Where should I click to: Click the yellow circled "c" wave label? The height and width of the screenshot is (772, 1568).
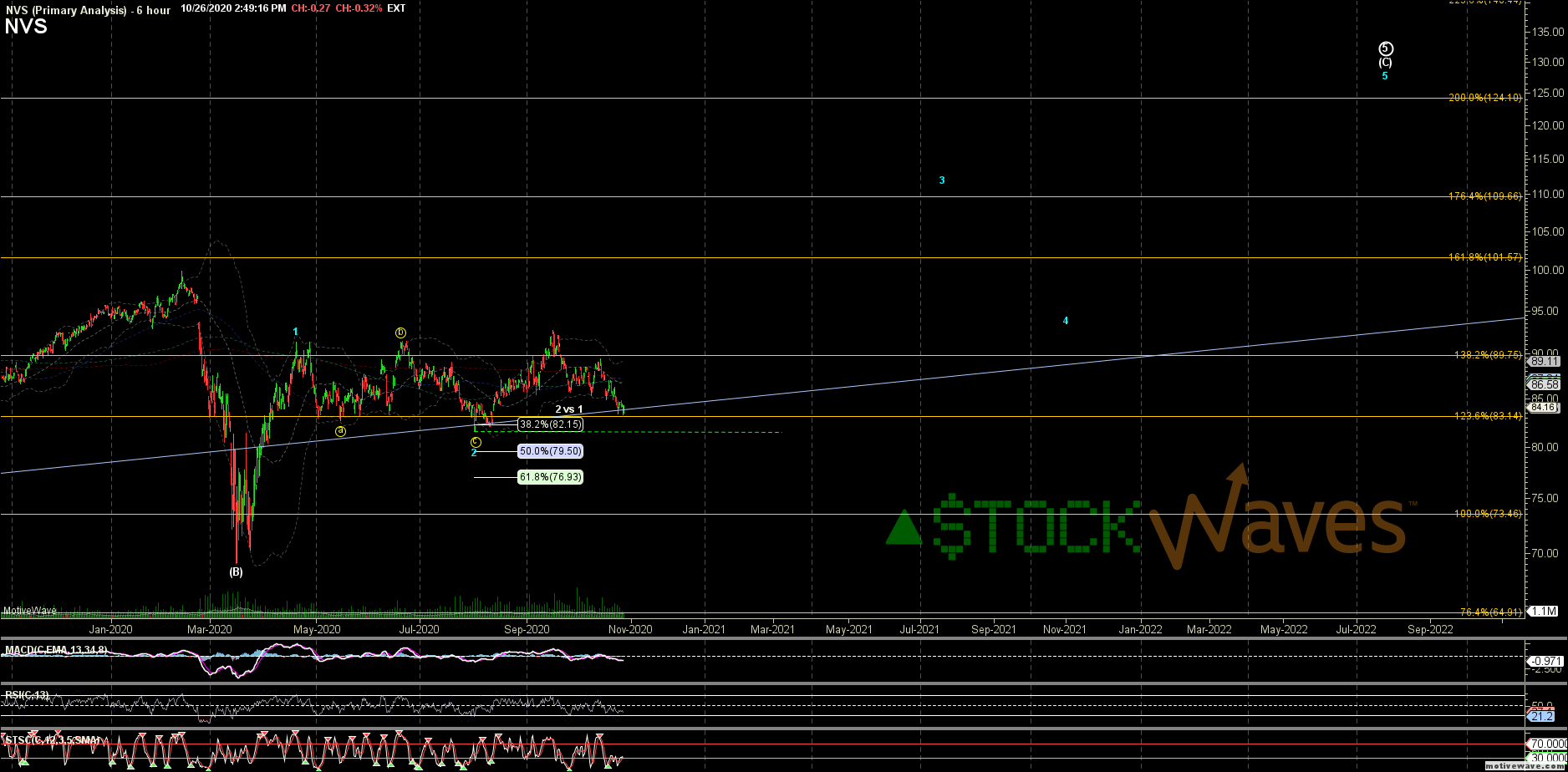[x=476, y=442]
